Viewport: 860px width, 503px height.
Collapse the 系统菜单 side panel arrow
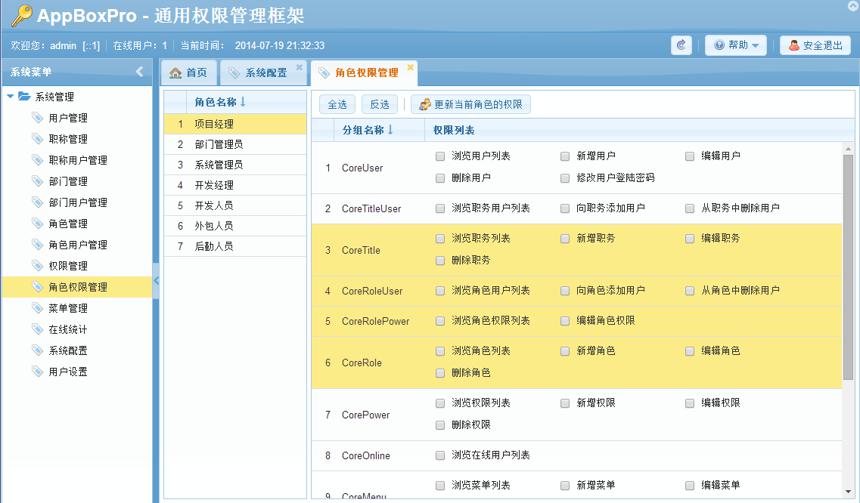(x=139, y=71)
